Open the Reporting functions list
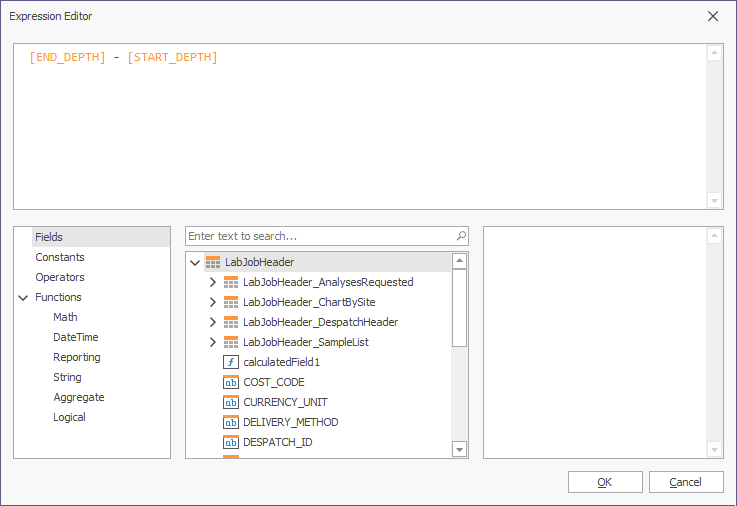737x506 pixels. (x=77, y=357)
